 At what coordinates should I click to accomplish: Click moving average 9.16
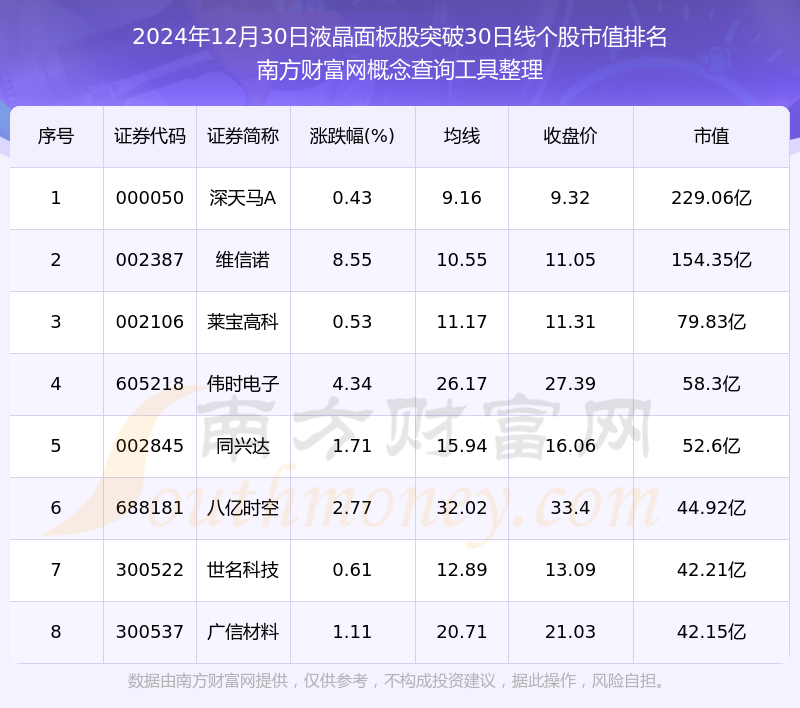click(462, 198)
